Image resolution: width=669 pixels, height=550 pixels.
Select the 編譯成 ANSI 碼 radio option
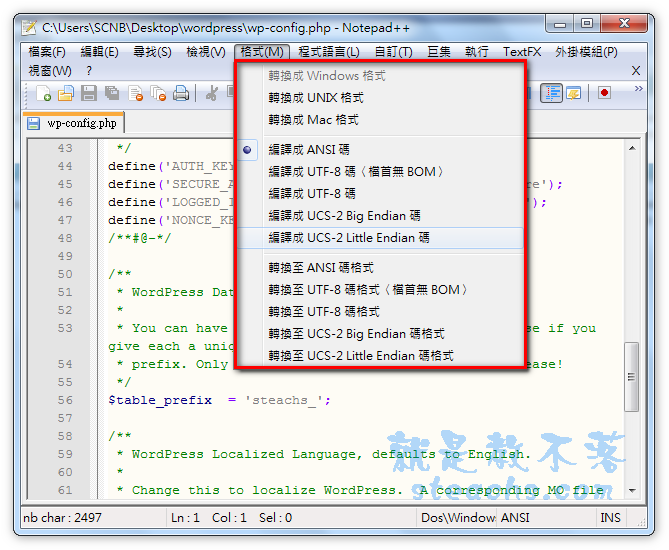tap(309, 149)
